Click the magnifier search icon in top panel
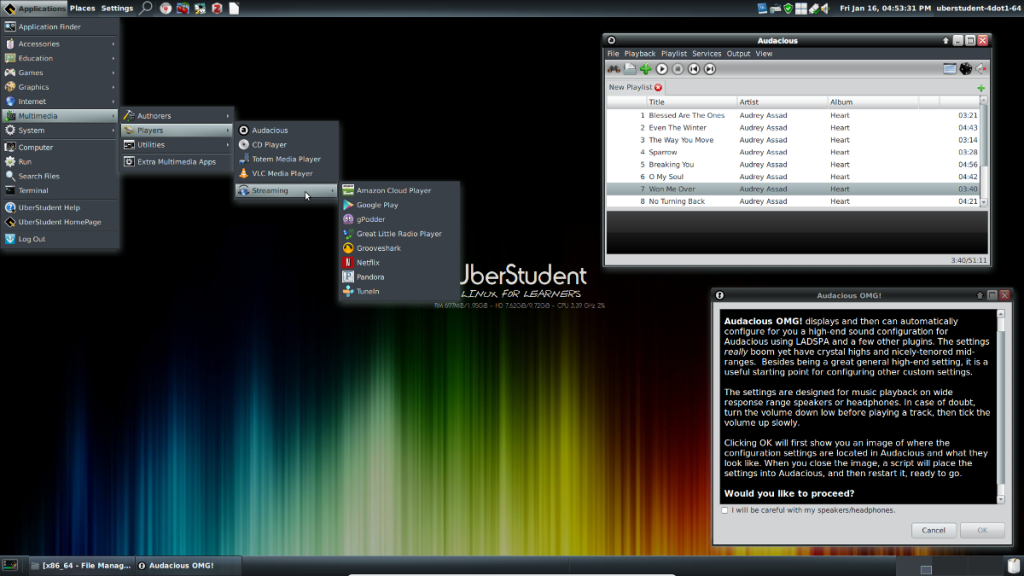 [x=146, y=8]
